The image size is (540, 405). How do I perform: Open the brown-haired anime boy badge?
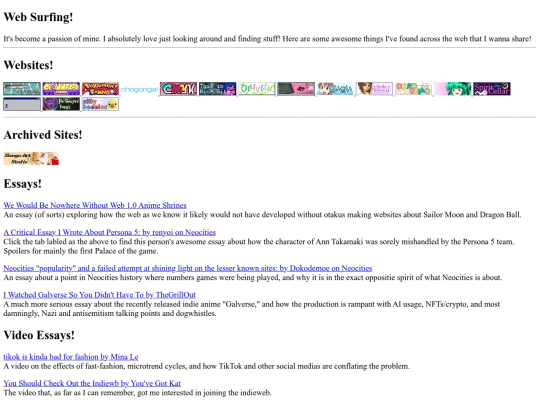(335, 89)
